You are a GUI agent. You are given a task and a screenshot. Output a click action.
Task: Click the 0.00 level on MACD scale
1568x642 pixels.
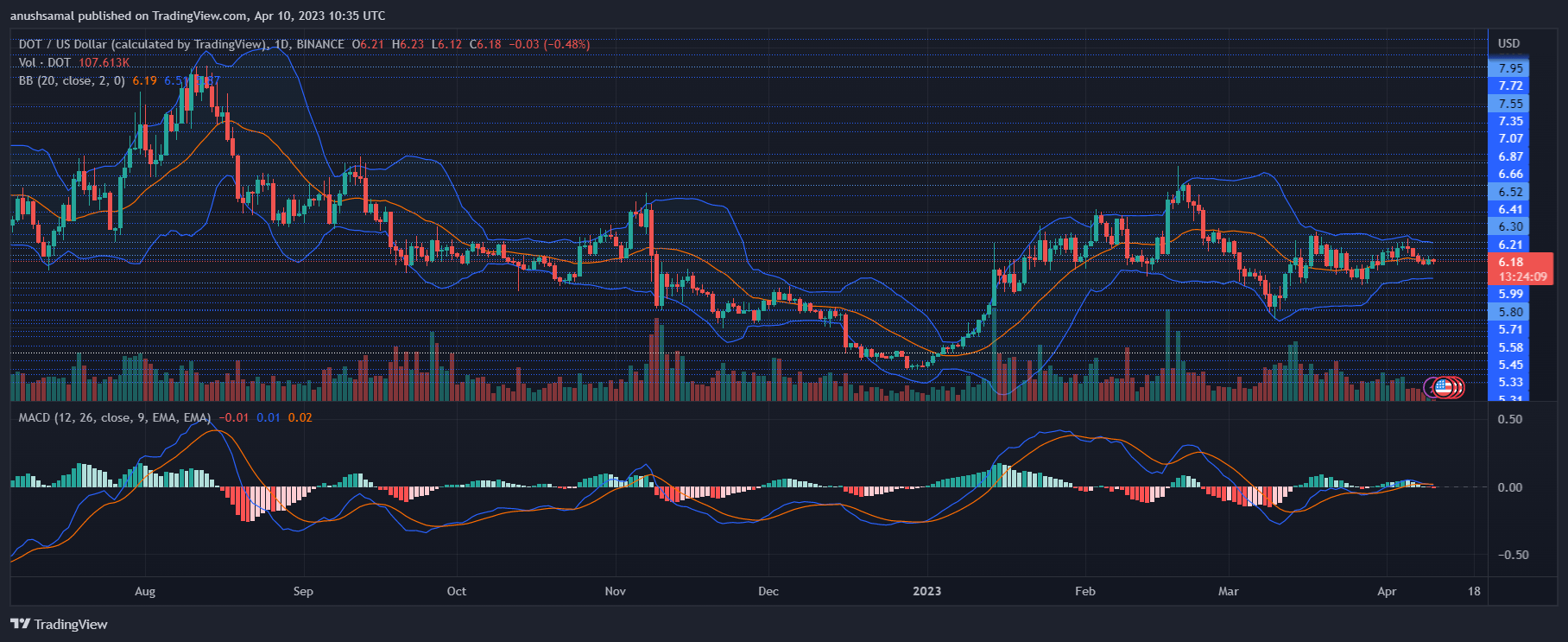point(1509,487)
